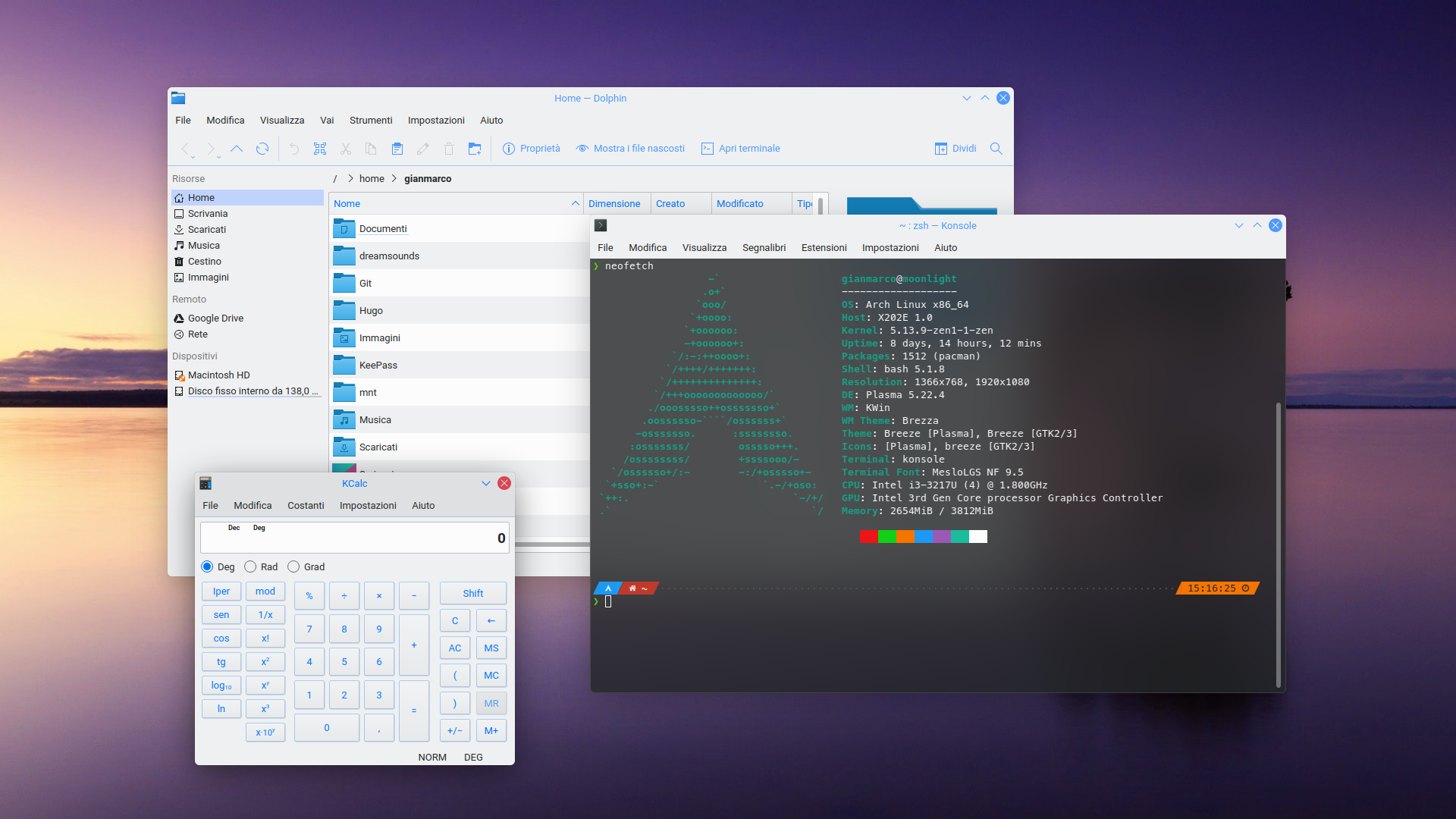This screenshot has height=819, width=1456.
Task: Expand chevron before home in breadcrumb
Action: click(x=350, y=179)
